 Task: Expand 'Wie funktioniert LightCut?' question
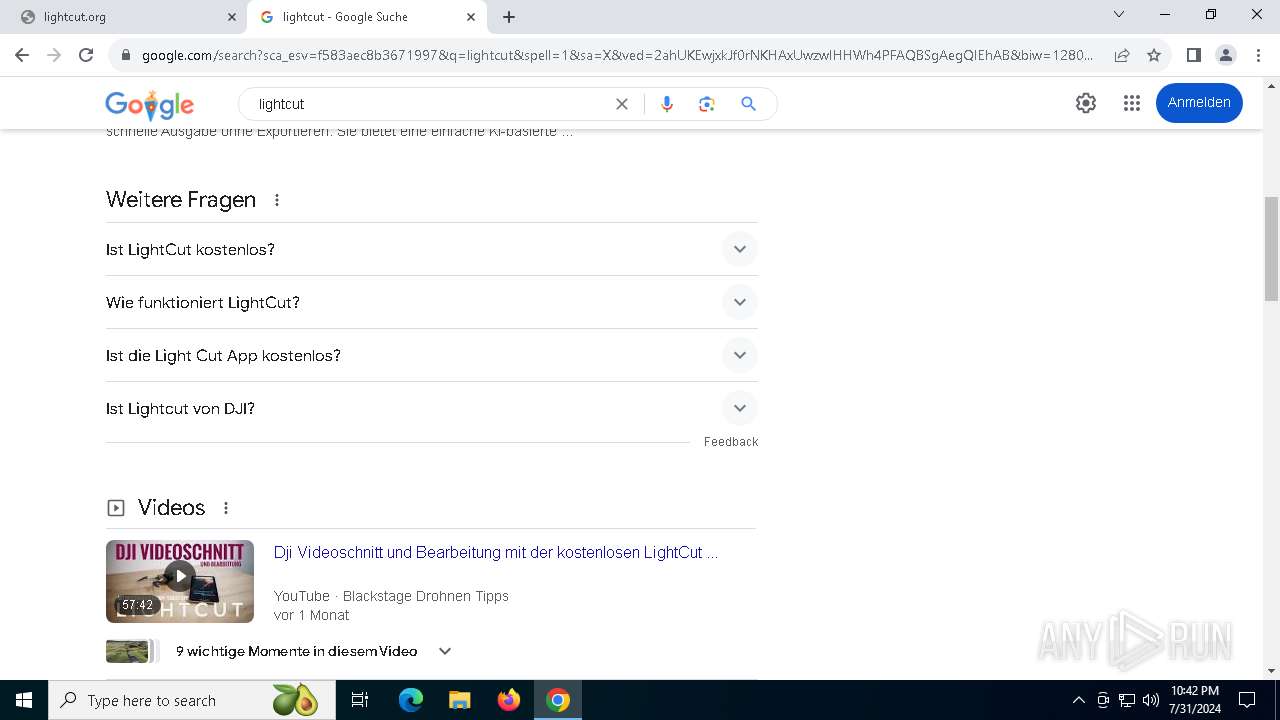[432, 302]
